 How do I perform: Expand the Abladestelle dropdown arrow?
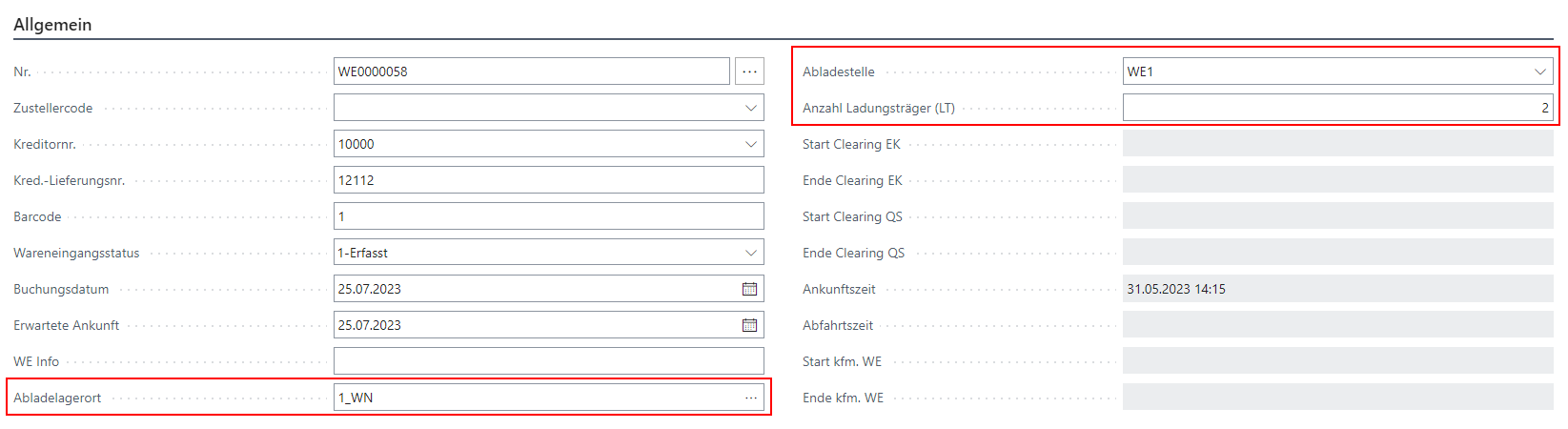click(1540, 71)
